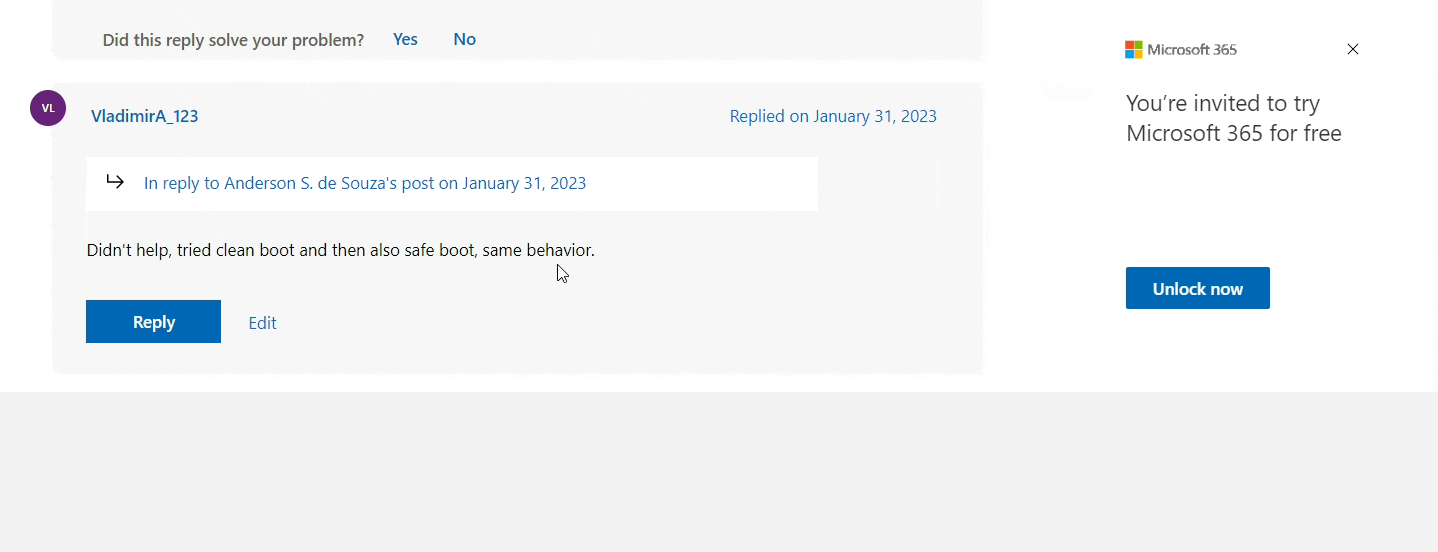The width and height of the screenshot is (1438, 552).
Task: Click the Microsoft 365 four-color logo
Action: click(1134, 49)
